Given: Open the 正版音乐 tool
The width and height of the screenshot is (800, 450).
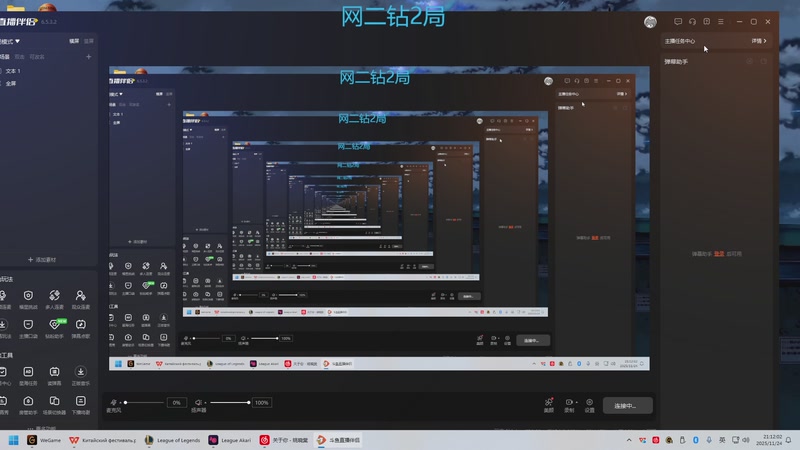Looking at the screenshot, I should click(x=81, y=376).
